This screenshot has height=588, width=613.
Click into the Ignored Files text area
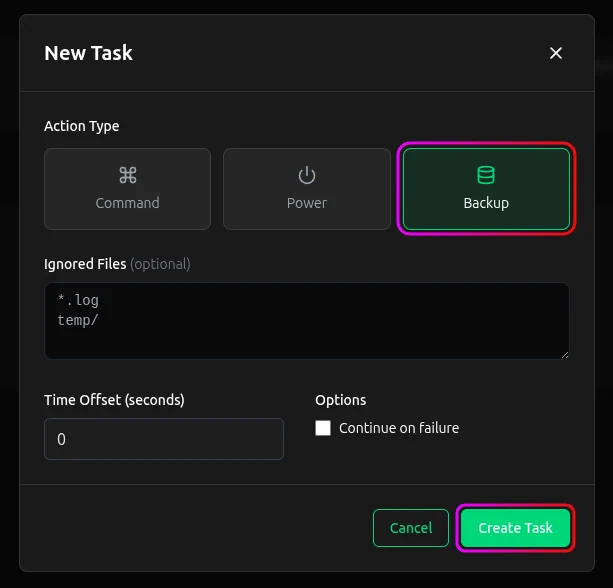(307, 321)
